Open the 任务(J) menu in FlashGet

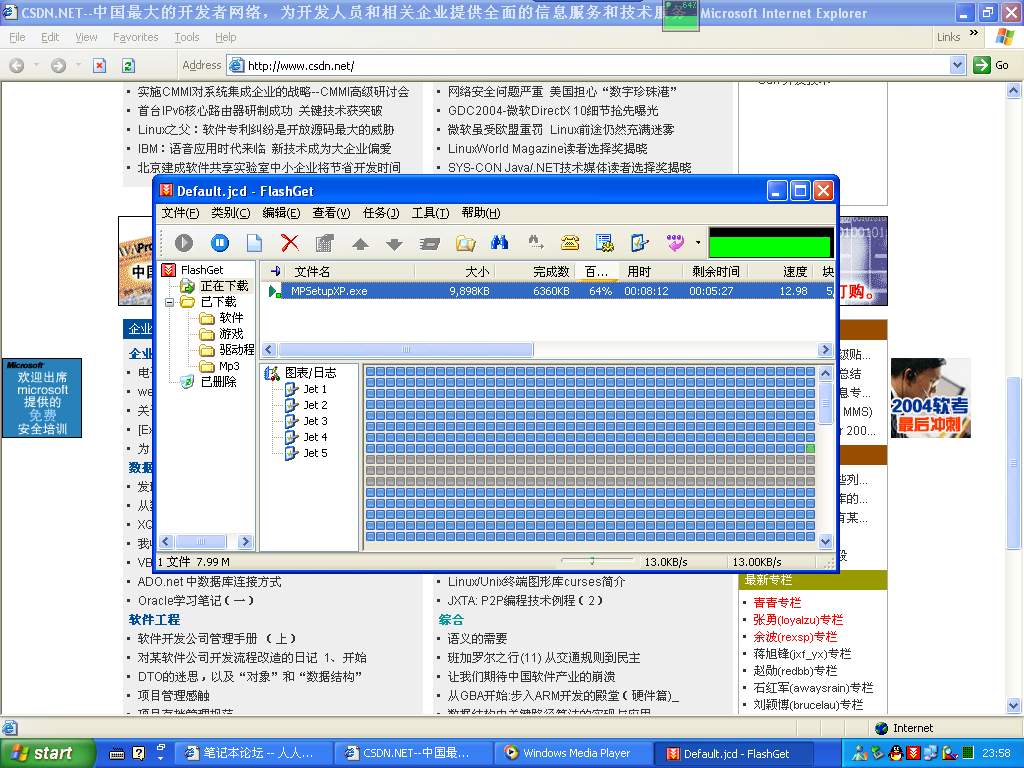tap(381, 213)
